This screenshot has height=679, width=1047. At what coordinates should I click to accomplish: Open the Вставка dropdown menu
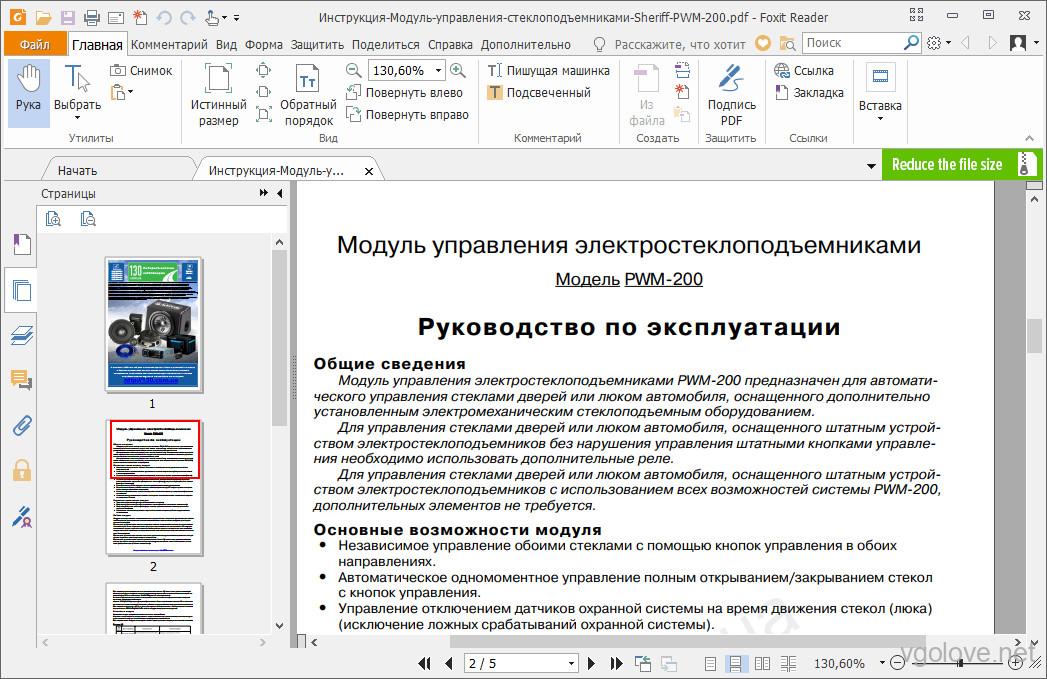pos(880,95)
